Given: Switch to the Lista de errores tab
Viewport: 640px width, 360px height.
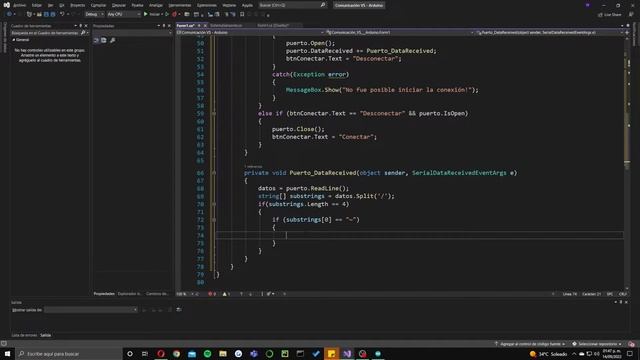Looking at the screenshot, I should [24, 335].
